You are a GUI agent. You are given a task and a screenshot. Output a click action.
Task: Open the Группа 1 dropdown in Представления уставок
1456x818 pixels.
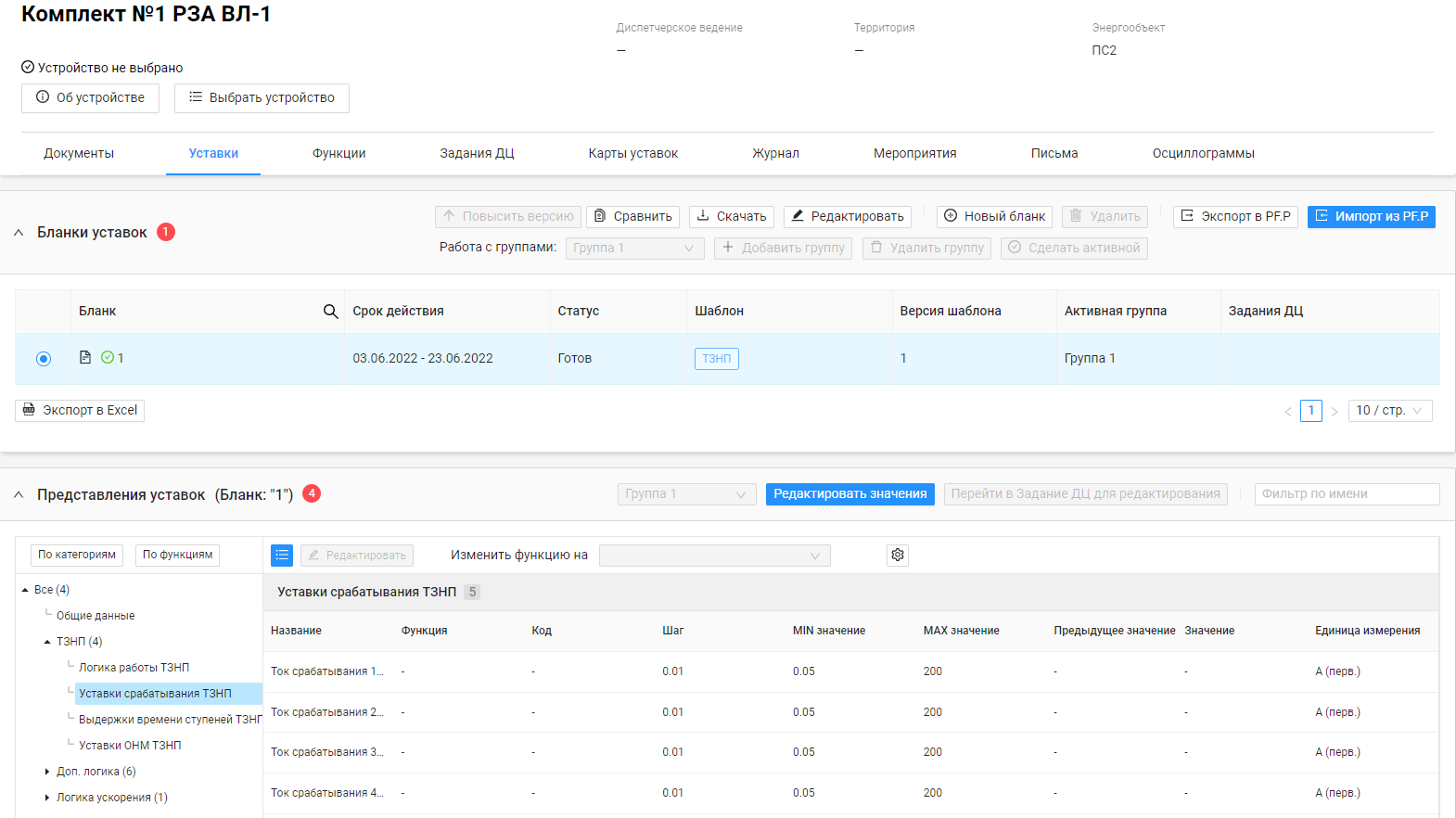click(686, 494)
